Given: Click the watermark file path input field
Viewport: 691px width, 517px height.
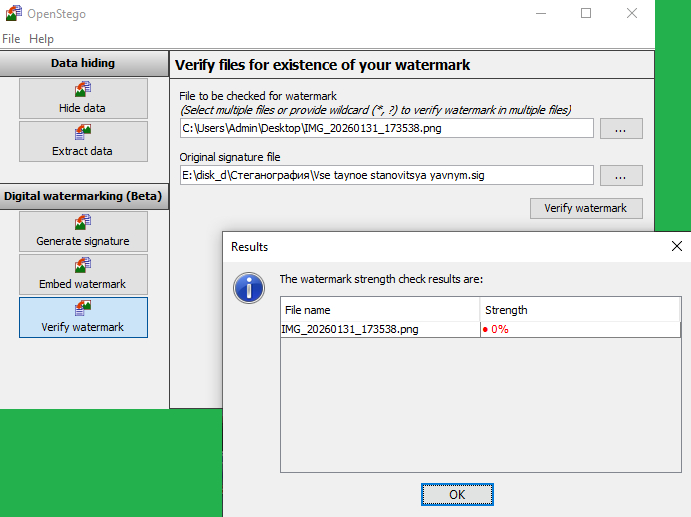Looking at the screenshot, I should (x=386, y=128).
